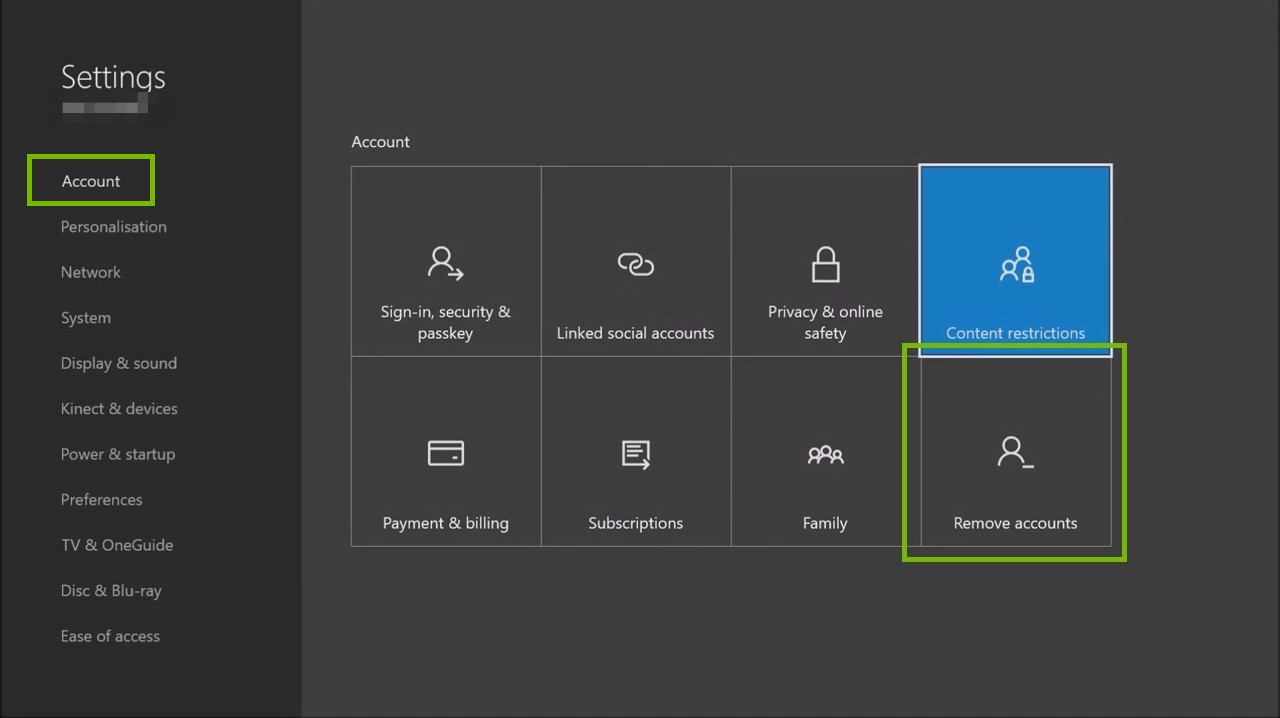Open Content restrictions with the locked-person icon
This screenshot has height=718, width=1280.
[x=1015, y=264]
